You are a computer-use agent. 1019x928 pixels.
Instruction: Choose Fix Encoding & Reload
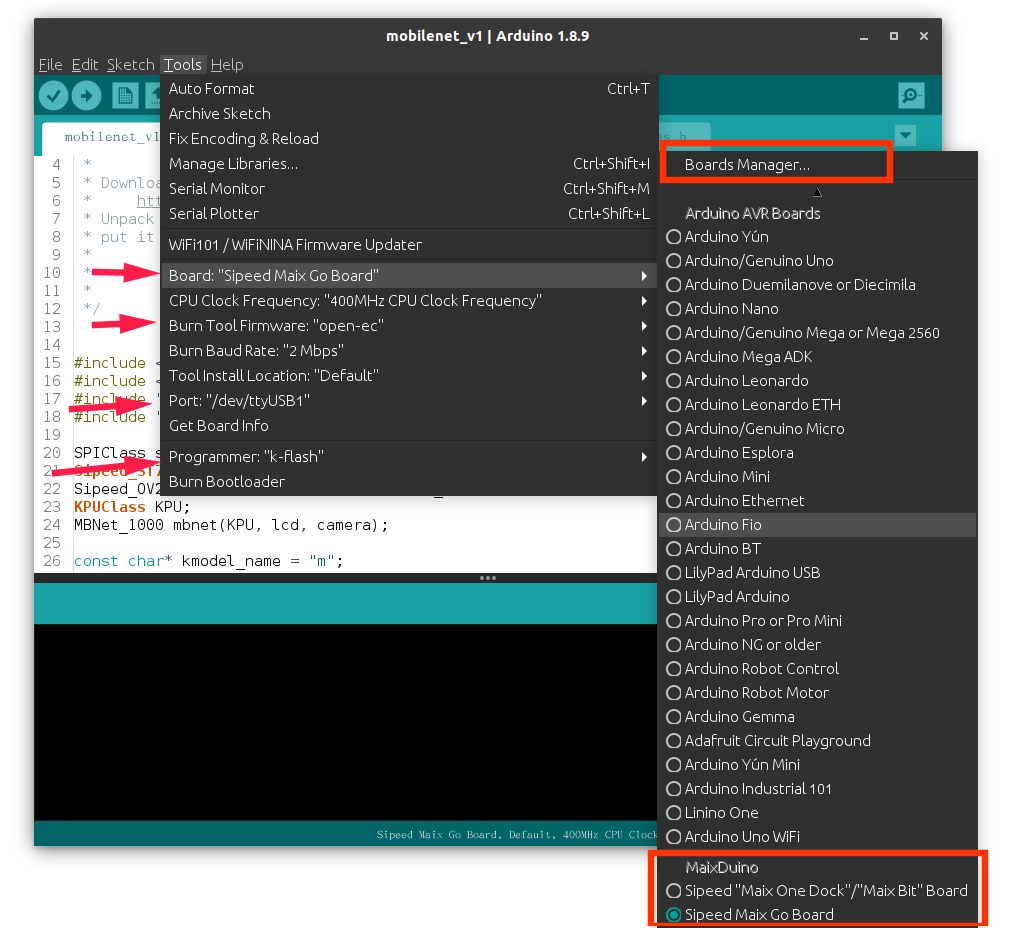(x=409, y=139)
